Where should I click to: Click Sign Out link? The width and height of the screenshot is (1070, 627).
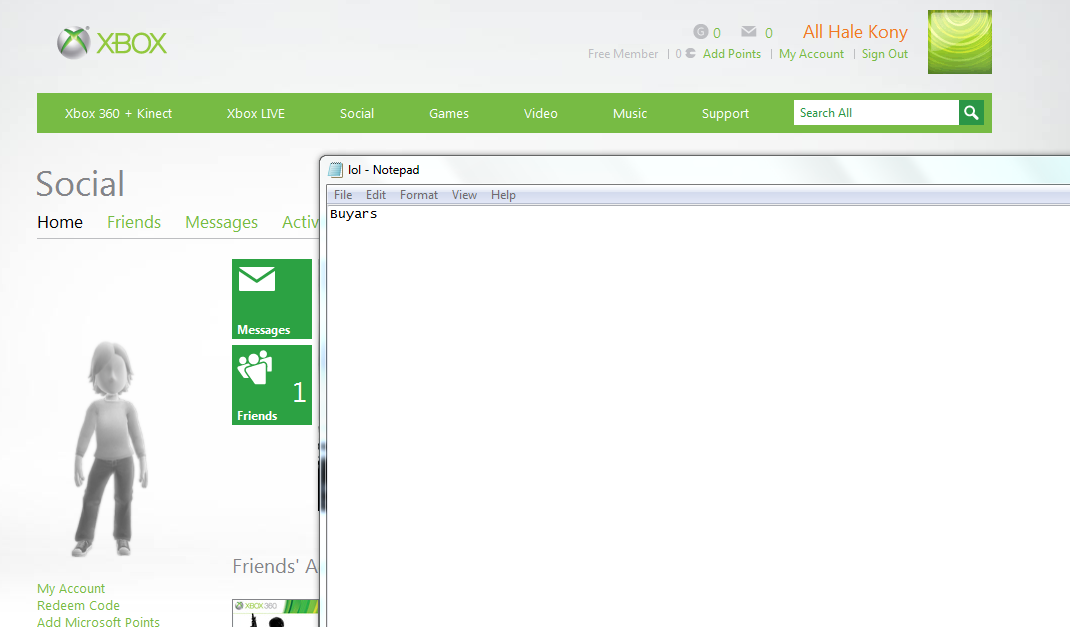tap(884, 54)
